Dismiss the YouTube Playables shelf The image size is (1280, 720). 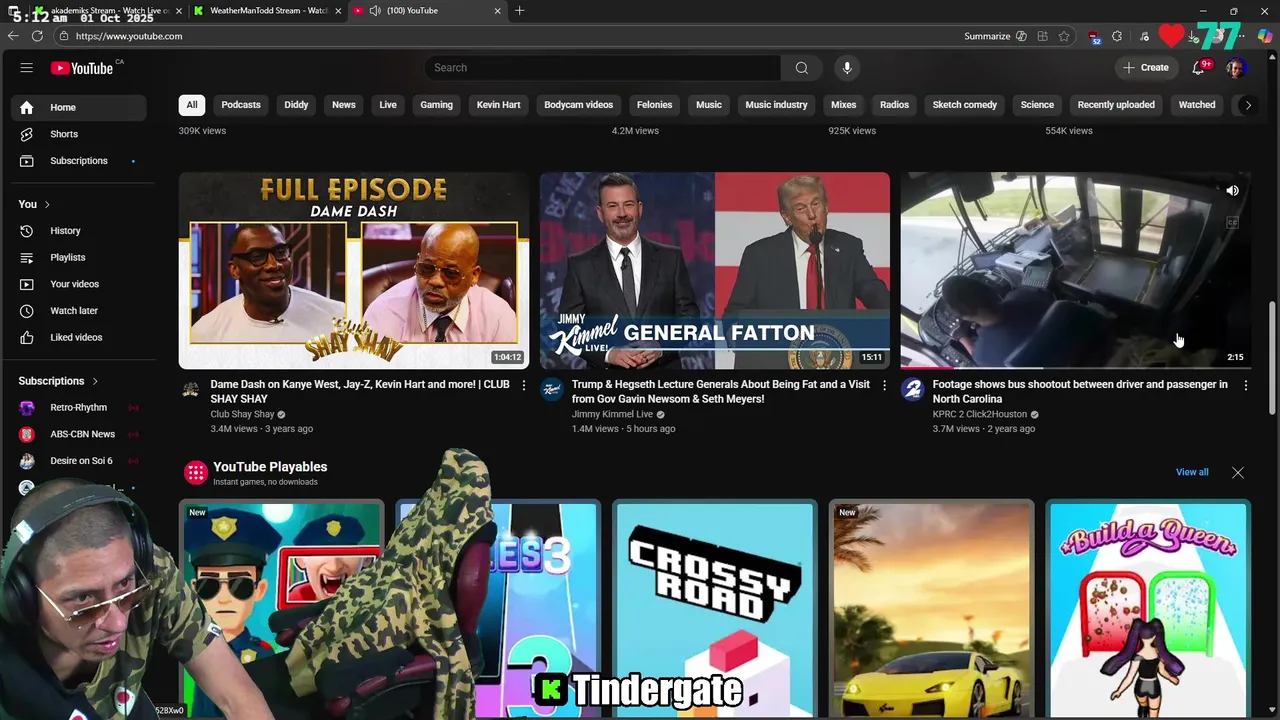[1238, 473]
